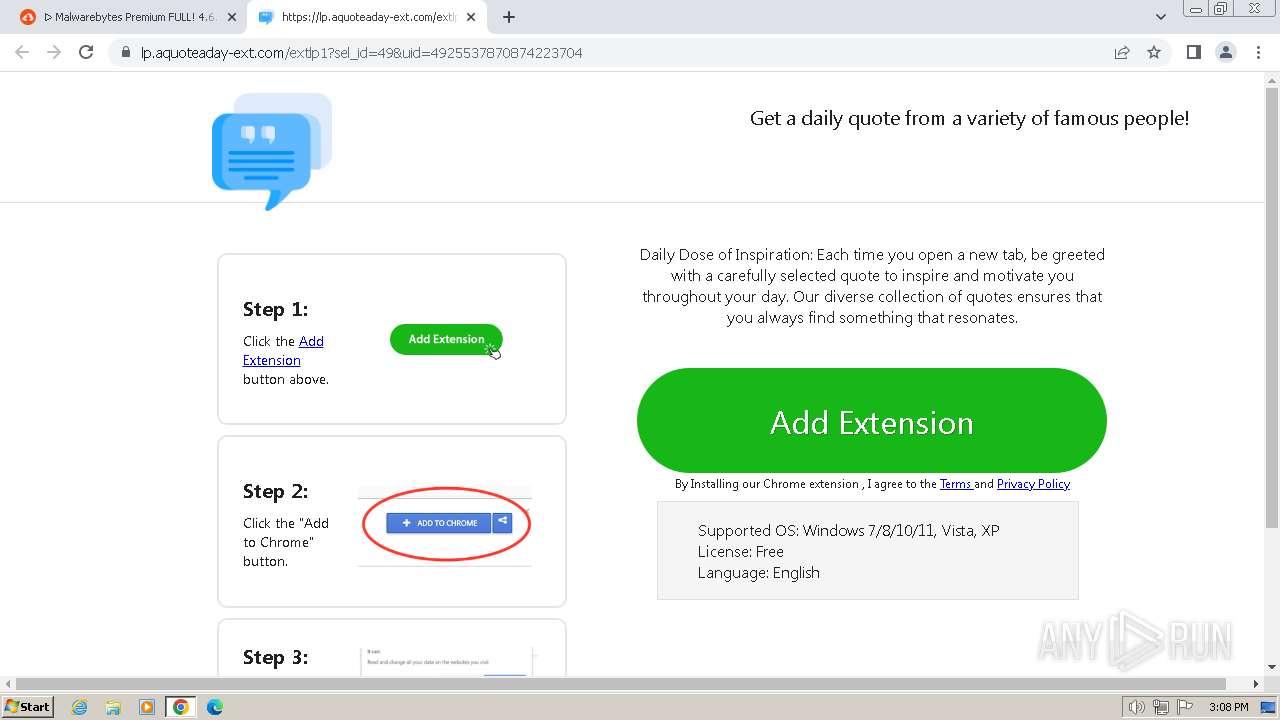The height and width of the screenshot is (720, 1280).
Task: Click the Daily Dose of Inspiration paragraph
Action: click(872, 286)
